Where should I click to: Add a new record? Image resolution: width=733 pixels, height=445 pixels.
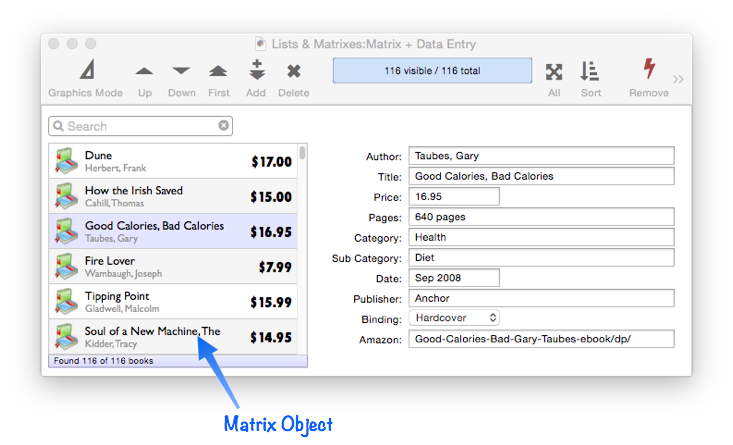coord(256,71)
